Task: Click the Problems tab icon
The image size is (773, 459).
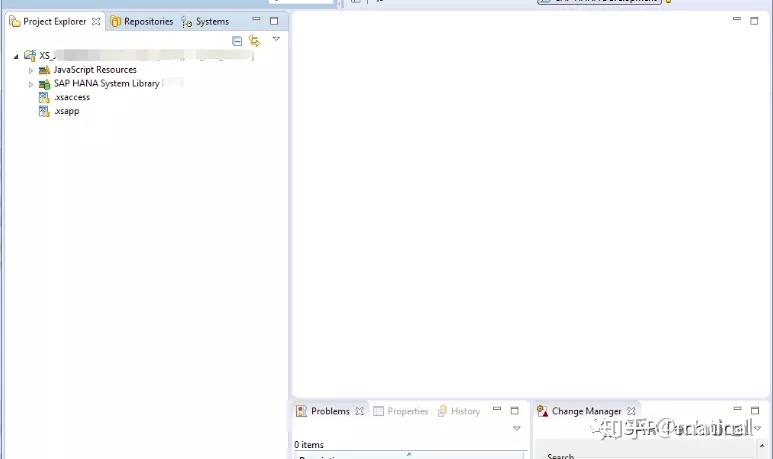Action: click(x=301, y=411)
